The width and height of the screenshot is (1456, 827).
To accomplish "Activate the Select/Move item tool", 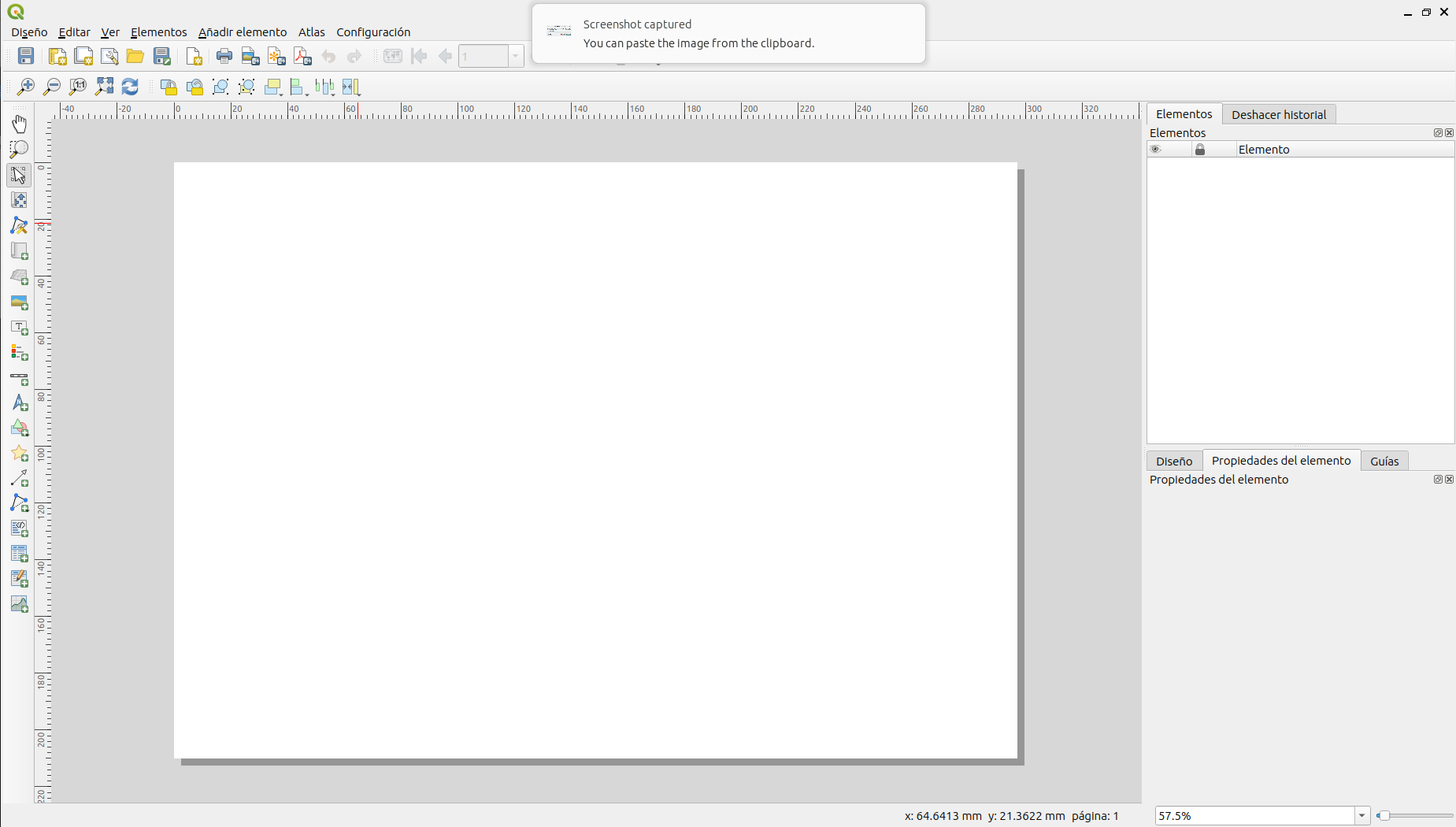I will click(x=19, y=174).
